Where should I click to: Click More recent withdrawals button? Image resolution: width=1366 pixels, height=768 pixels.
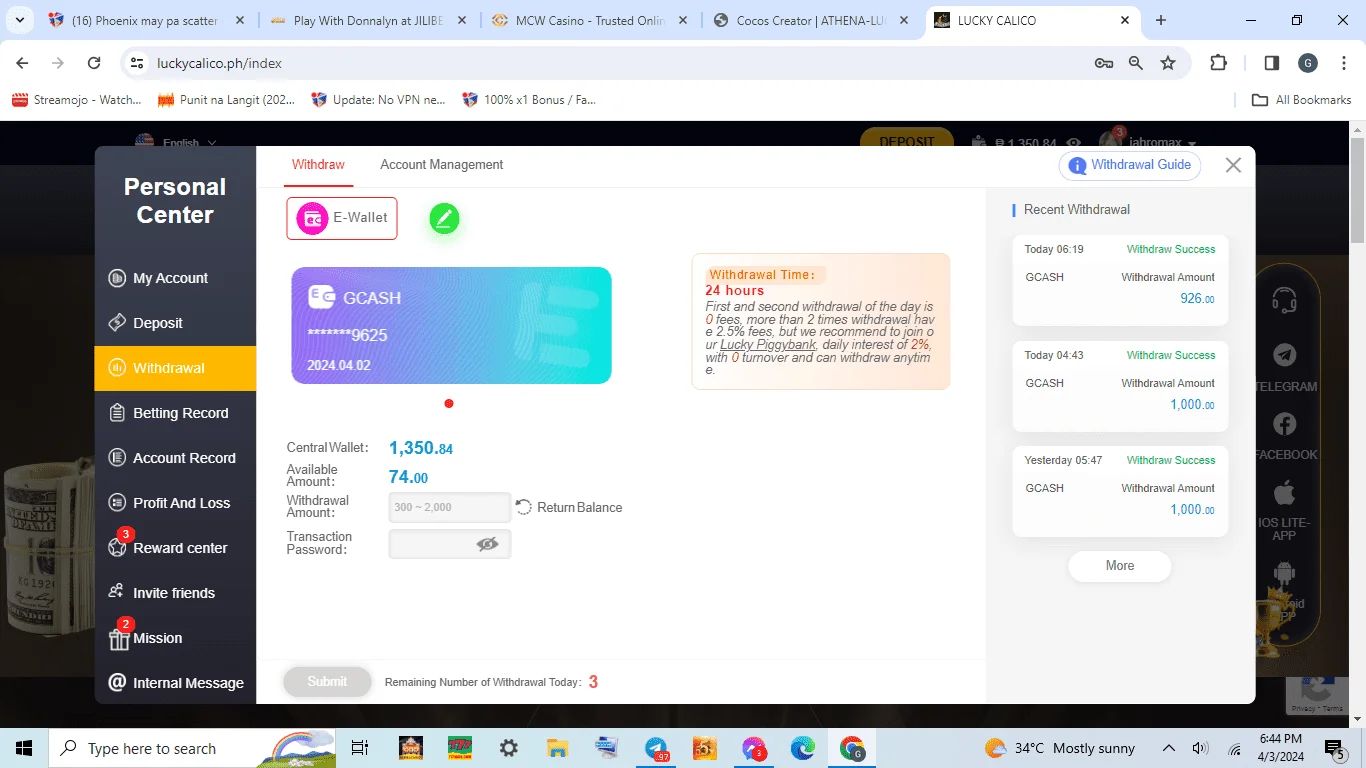[1120, 566]
